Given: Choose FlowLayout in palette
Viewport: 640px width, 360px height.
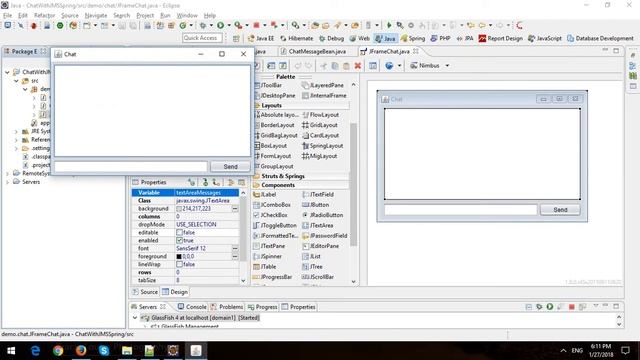Looking at the screenshot, I should [x=320, y=115].
